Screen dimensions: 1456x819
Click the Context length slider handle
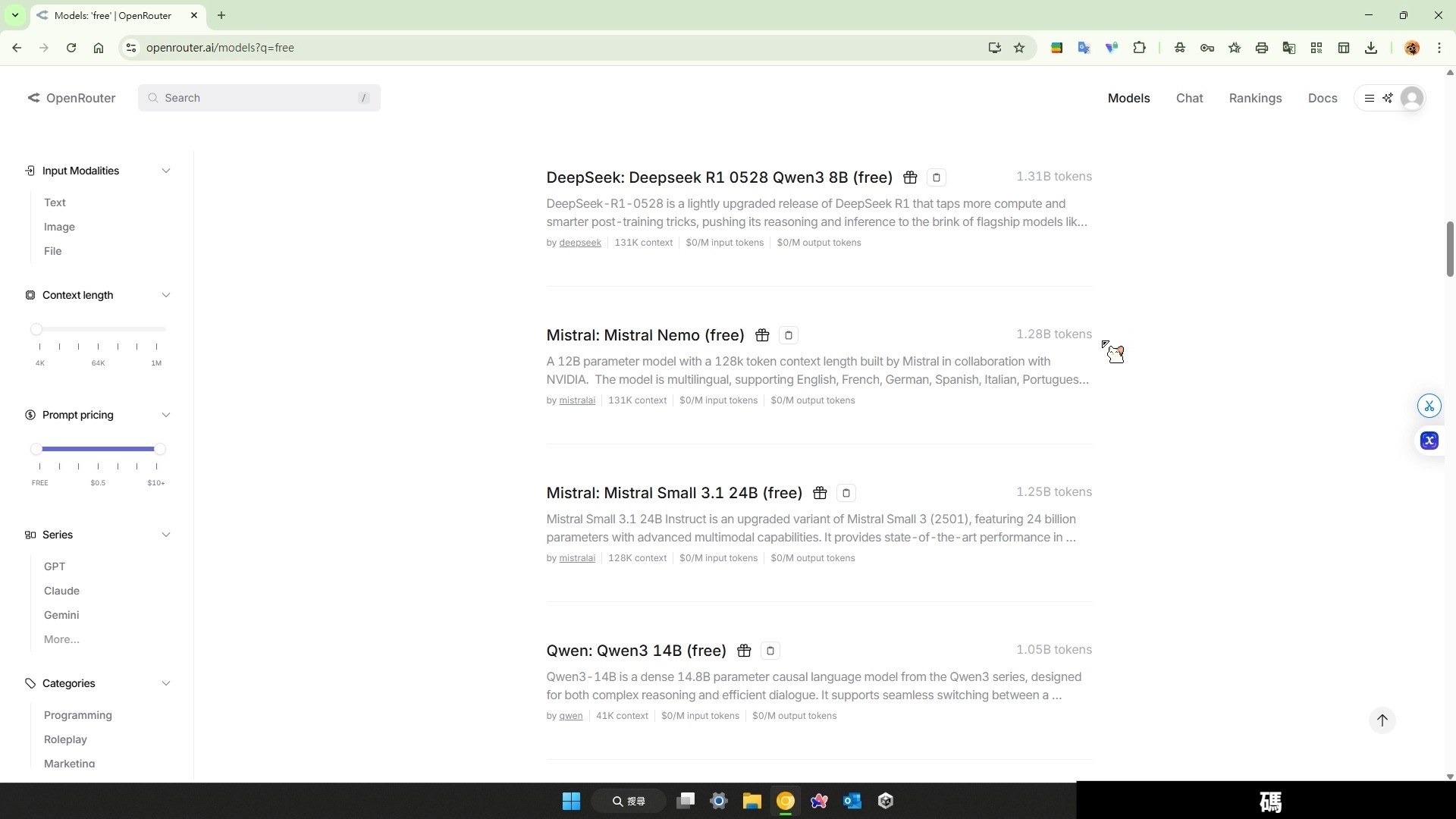[36, 329]
